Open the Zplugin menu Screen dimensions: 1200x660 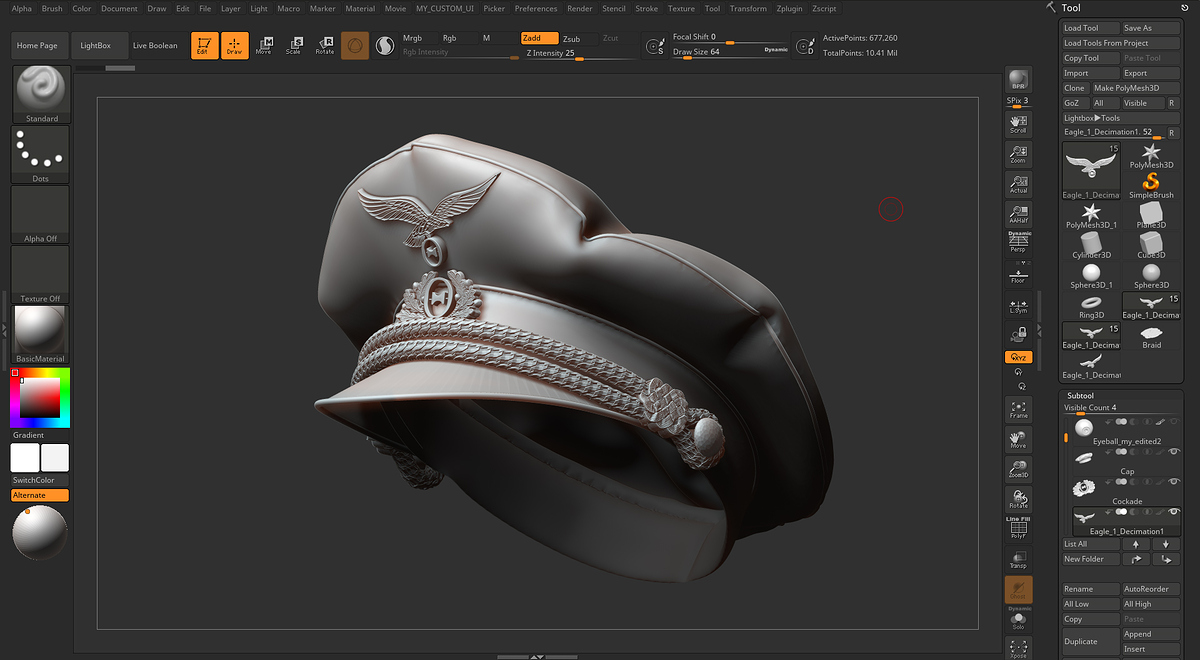[x=790, y=8]
